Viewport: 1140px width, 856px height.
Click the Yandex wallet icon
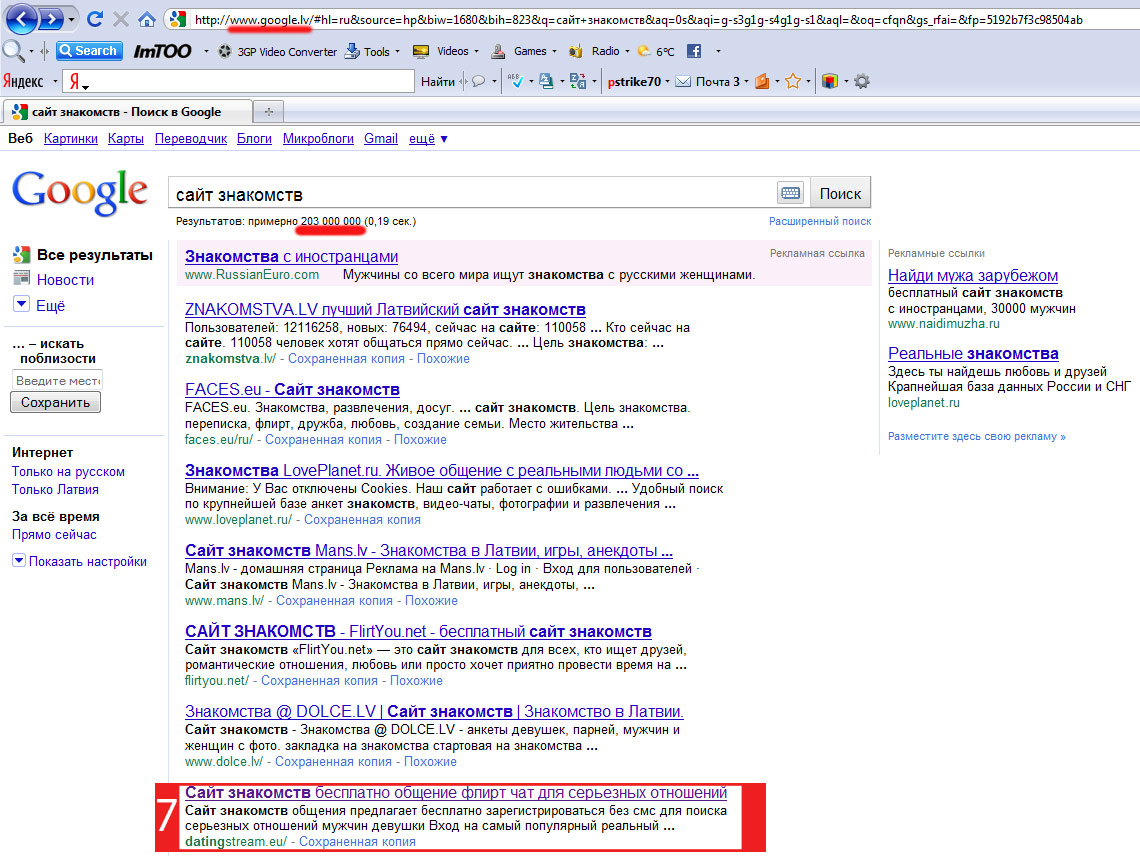[762, 81]
